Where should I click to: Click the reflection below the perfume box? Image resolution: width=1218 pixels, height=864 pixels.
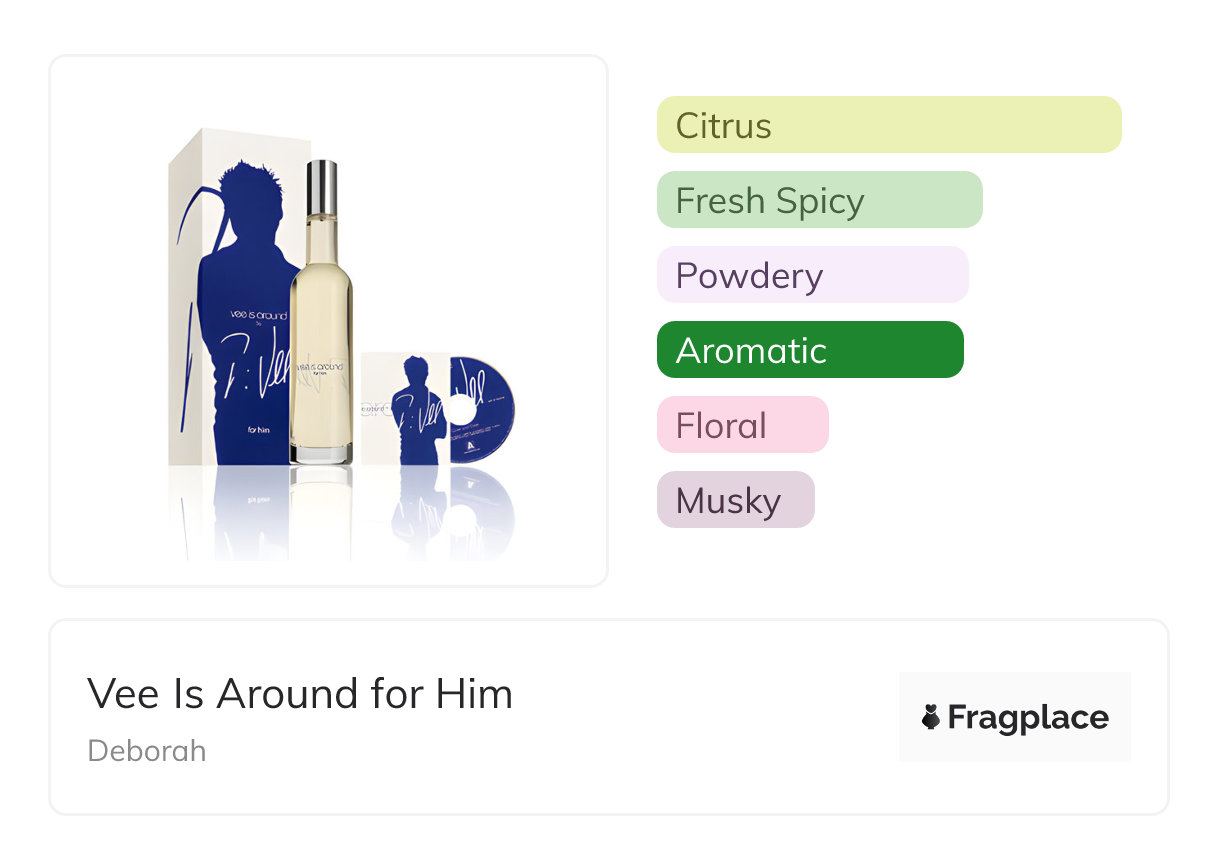[230, 510]
